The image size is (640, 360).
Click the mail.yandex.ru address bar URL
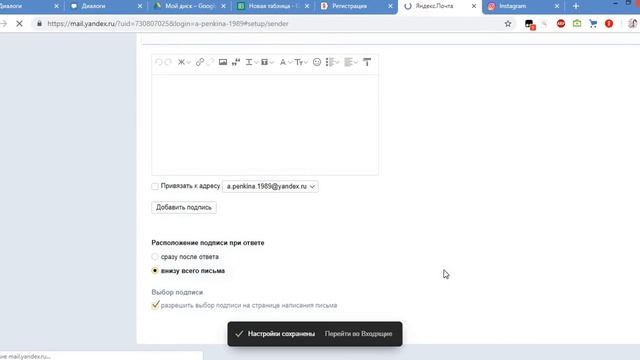pos(168,24)
